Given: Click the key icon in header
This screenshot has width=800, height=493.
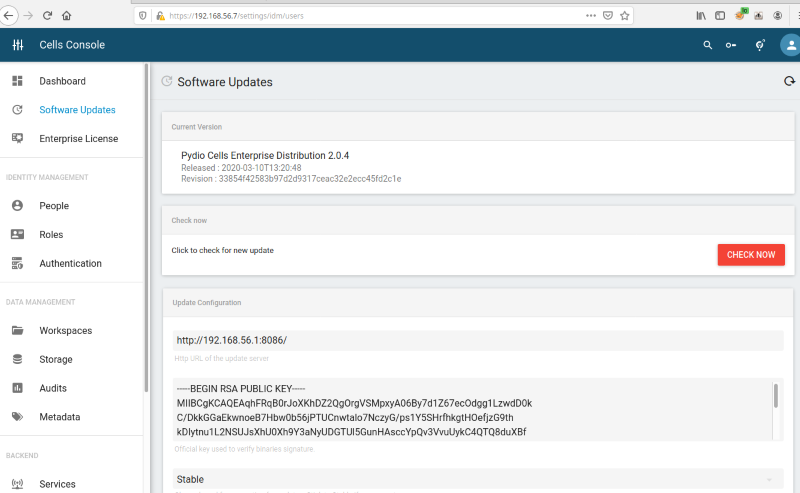Looking at the screenshot, I should 731,45.
